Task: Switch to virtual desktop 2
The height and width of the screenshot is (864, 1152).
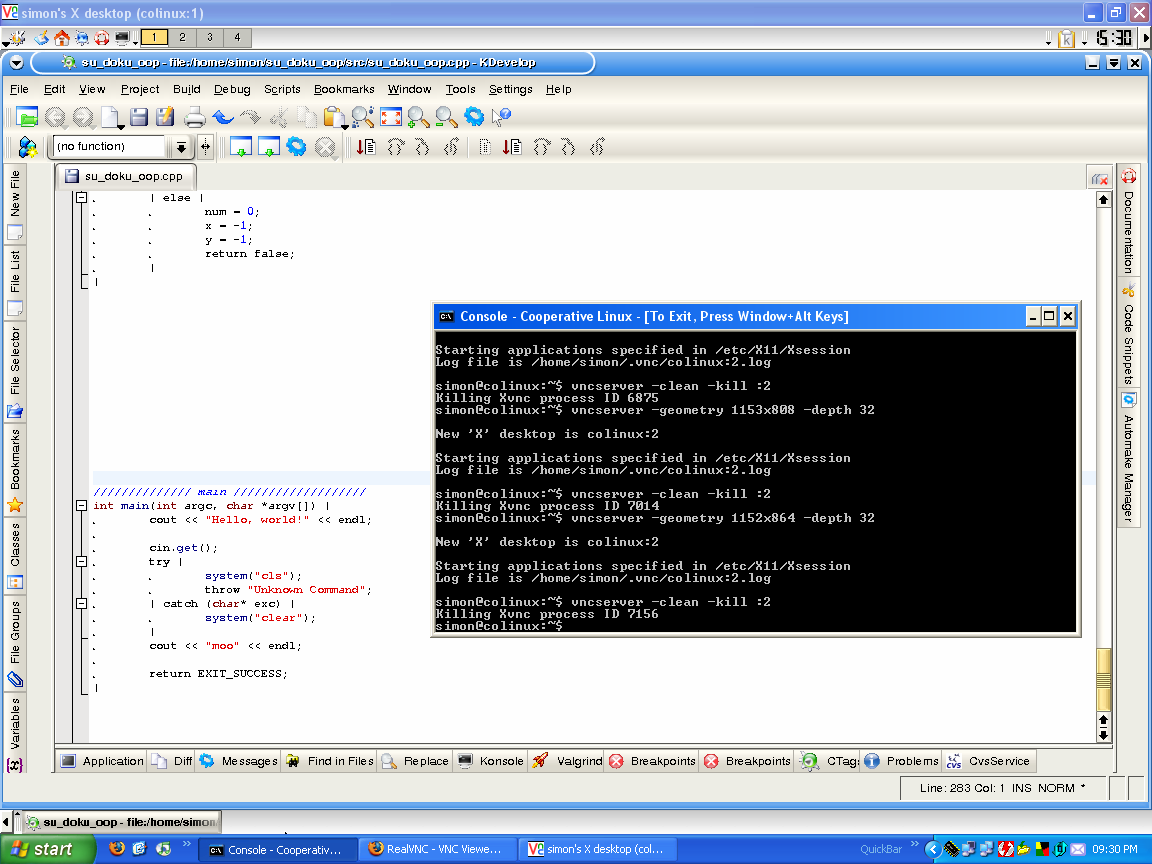Action: [182, 37]
